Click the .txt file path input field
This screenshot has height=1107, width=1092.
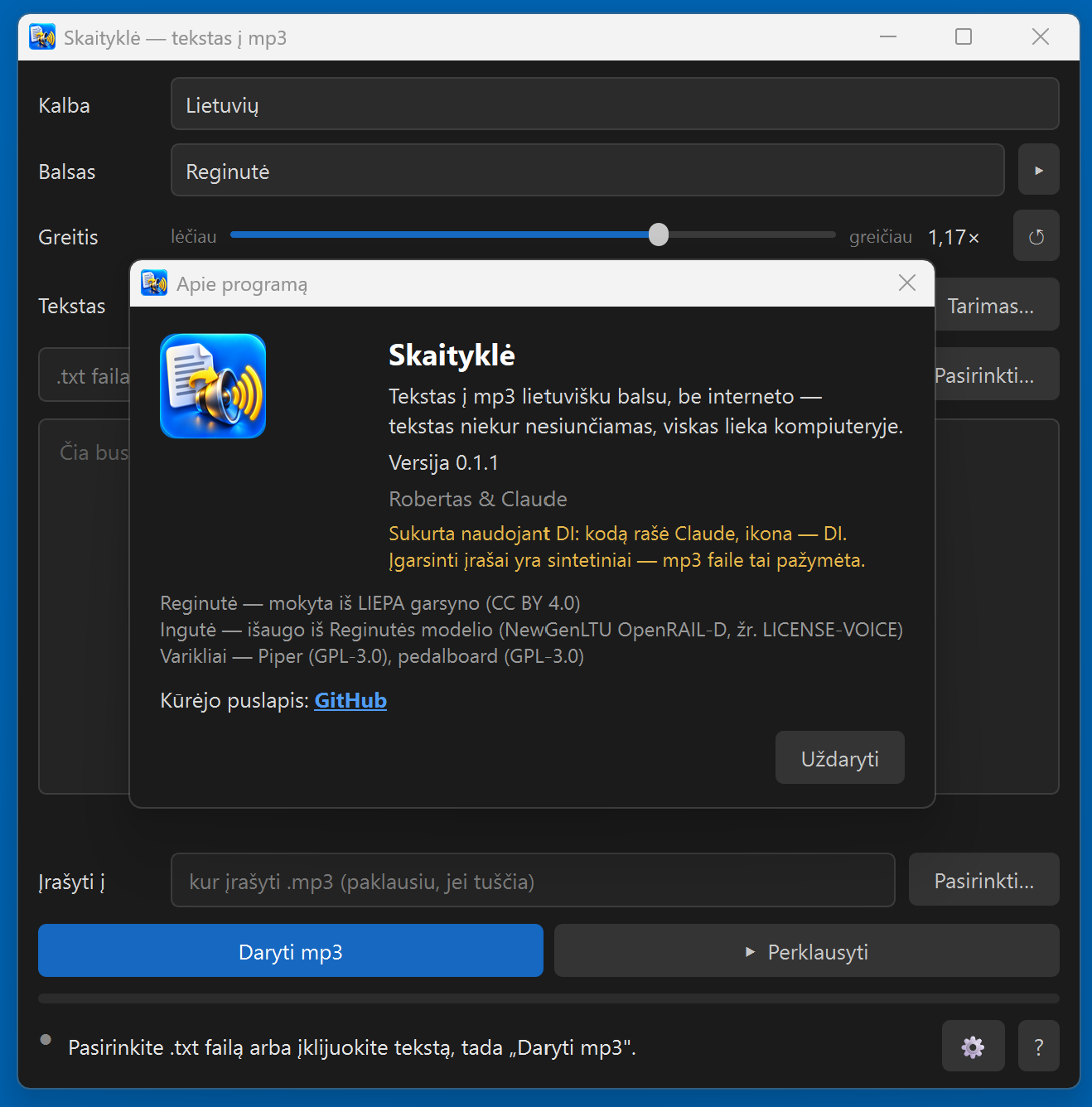85,375
